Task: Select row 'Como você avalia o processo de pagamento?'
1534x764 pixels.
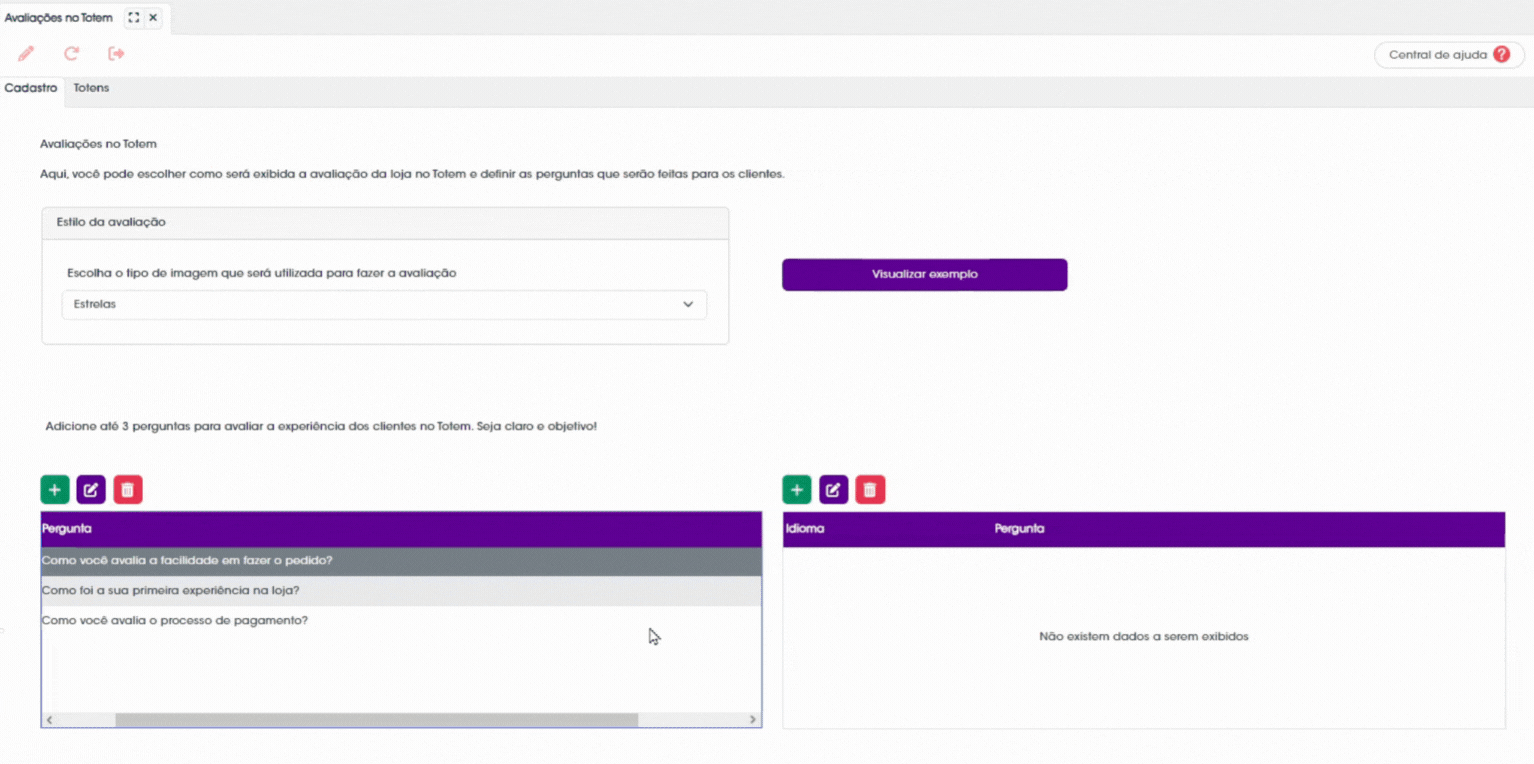Action: [x=401, y=621]
